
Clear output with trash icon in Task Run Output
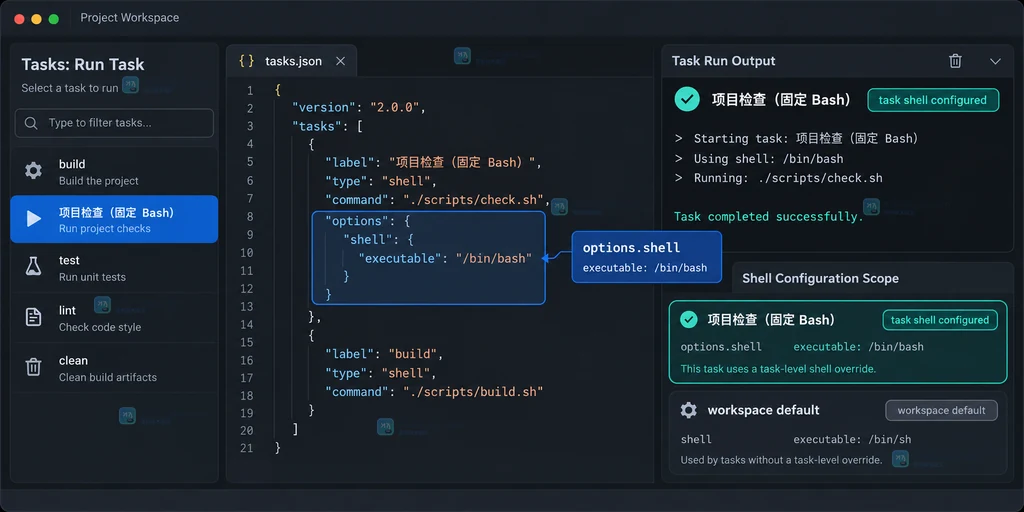tap(955, 61)
